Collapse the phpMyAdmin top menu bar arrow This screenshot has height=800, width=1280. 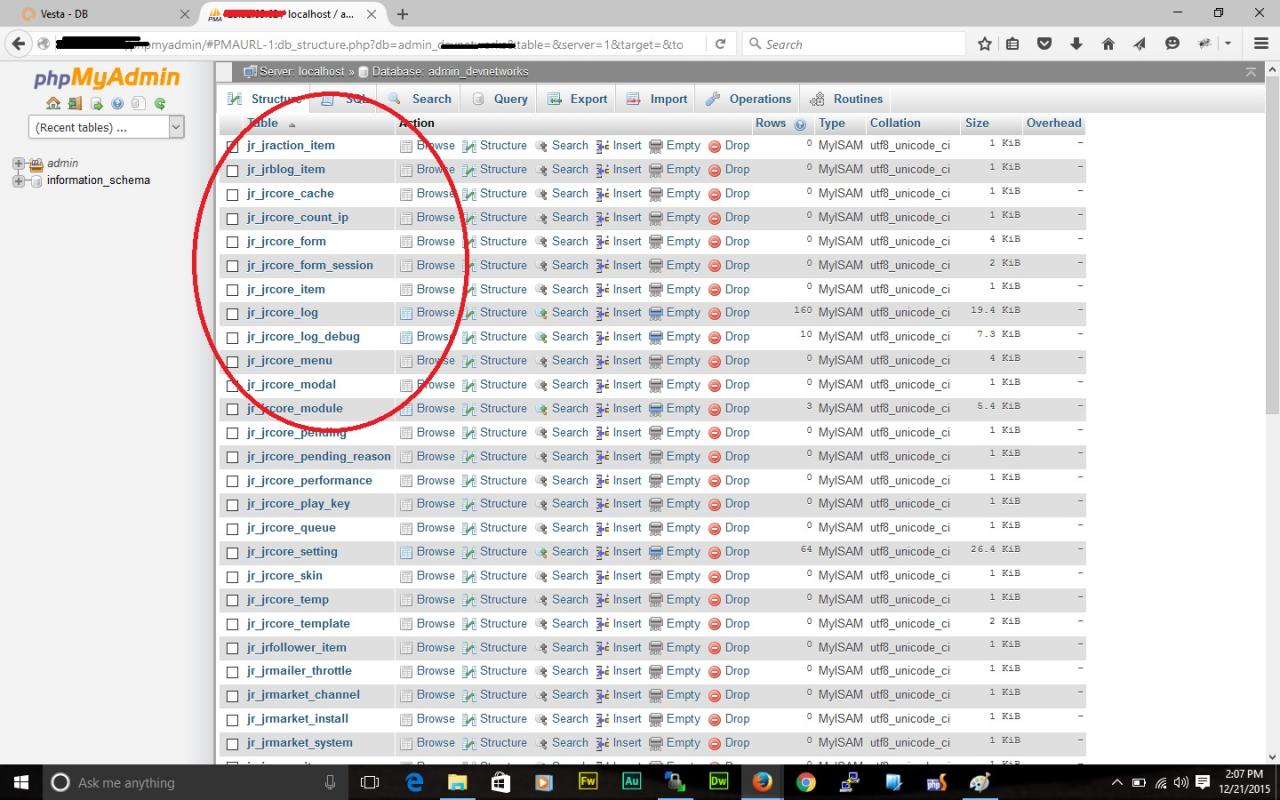point(1250,72)
